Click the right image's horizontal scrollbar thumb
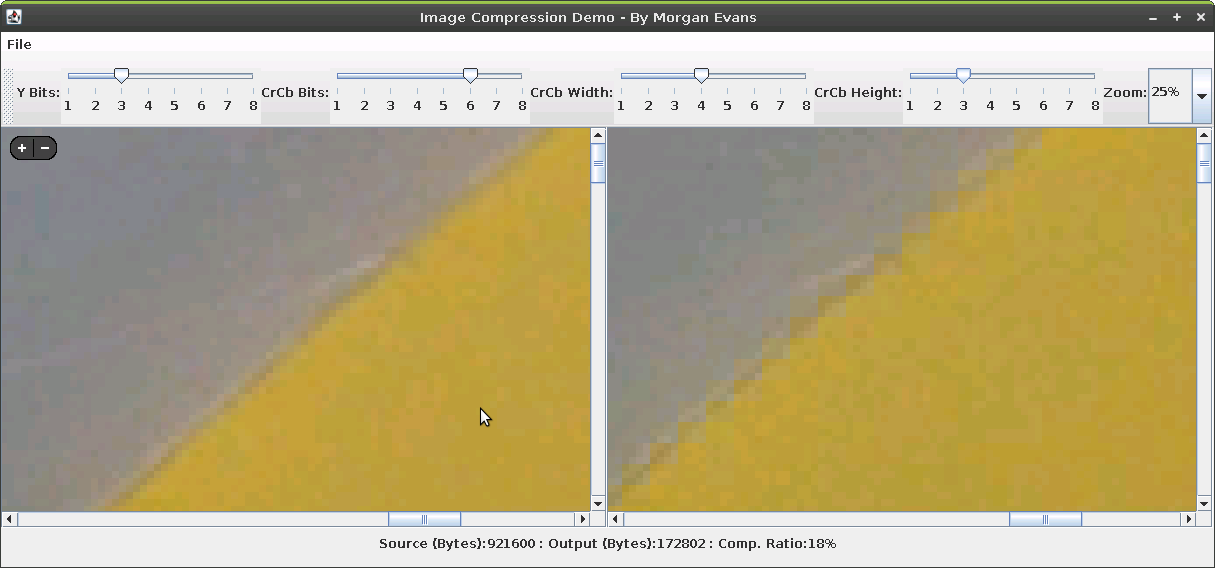This screenshot has height=568, width=1215. 1045,519
